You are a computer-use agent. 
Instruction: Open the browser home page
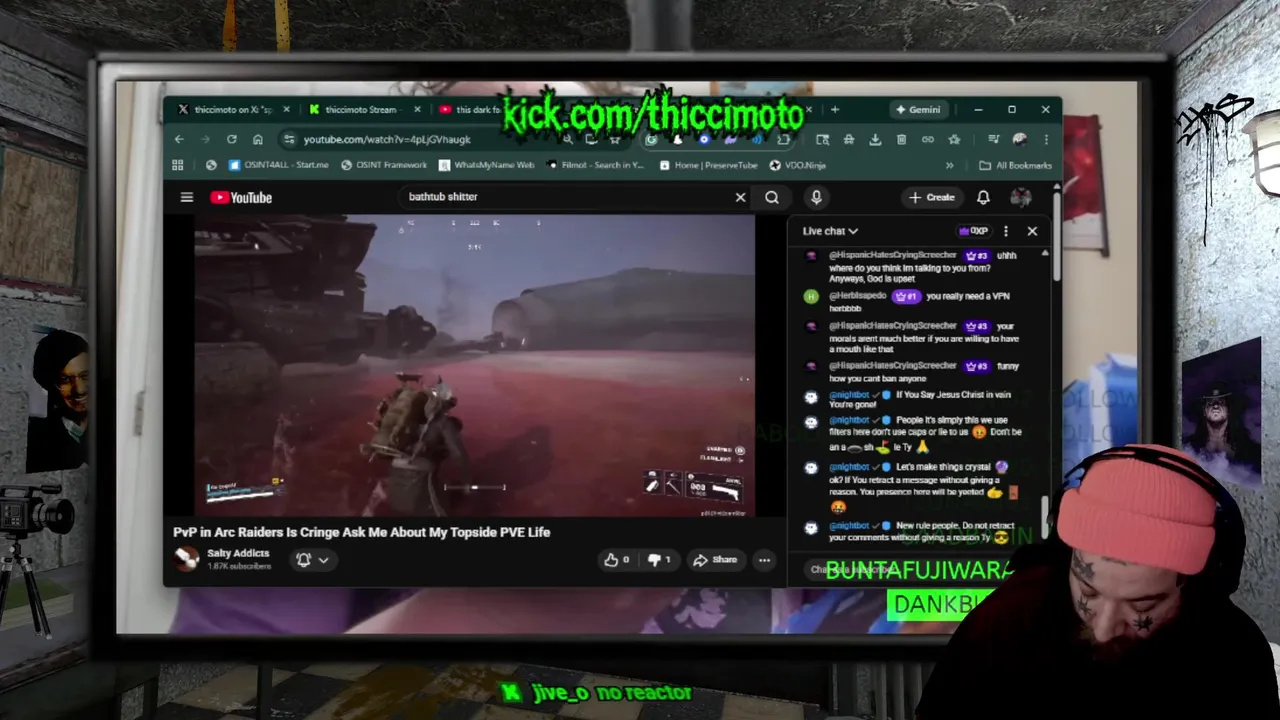pyautogui.click(x=258, y=140)
